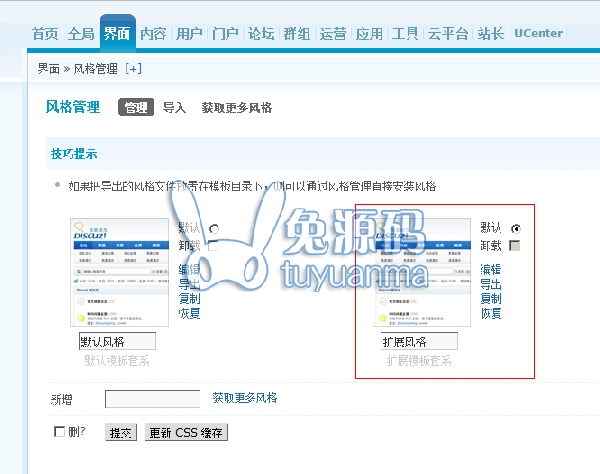Image resolution: width=600 pixels, height=474 pixels.
Task: Click the 默认风格 name input field
Action: [x=117, y=341]
